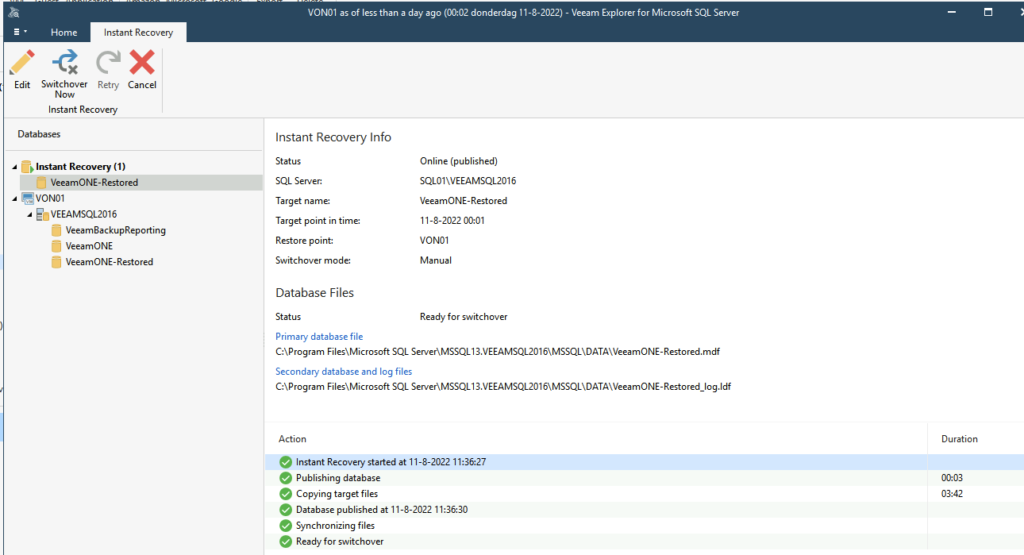Collapse the VON01 server node

point(14,199)
